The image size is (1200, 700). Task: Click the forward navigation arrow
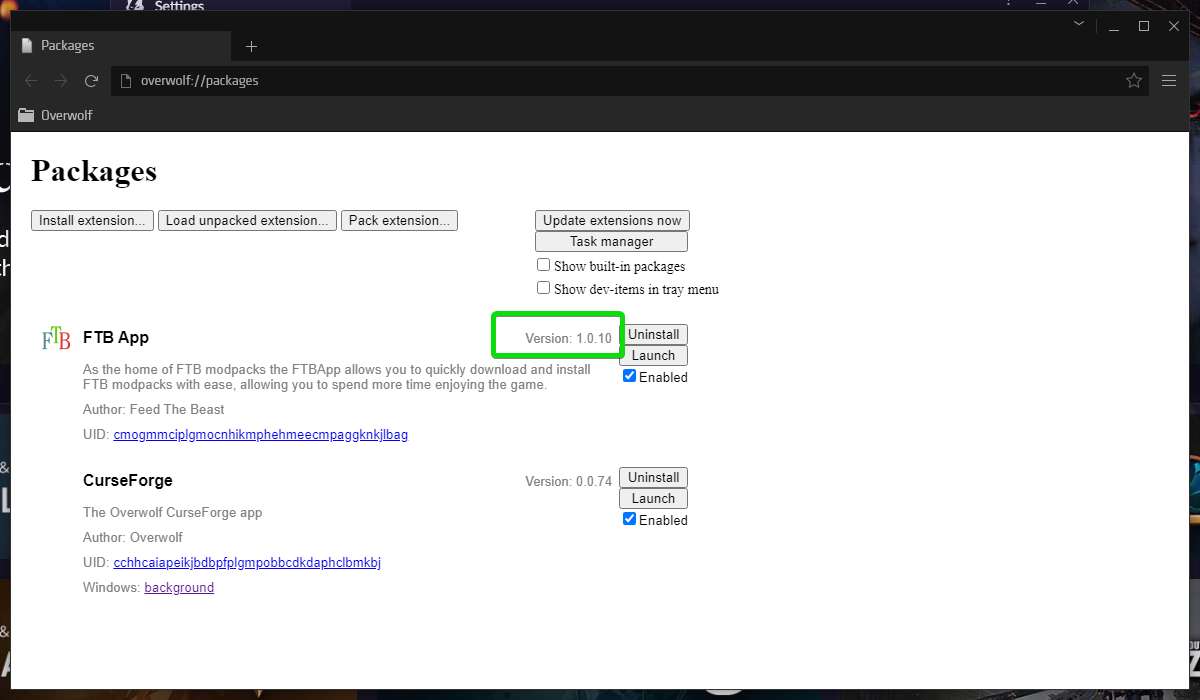(x=61, y=80)
